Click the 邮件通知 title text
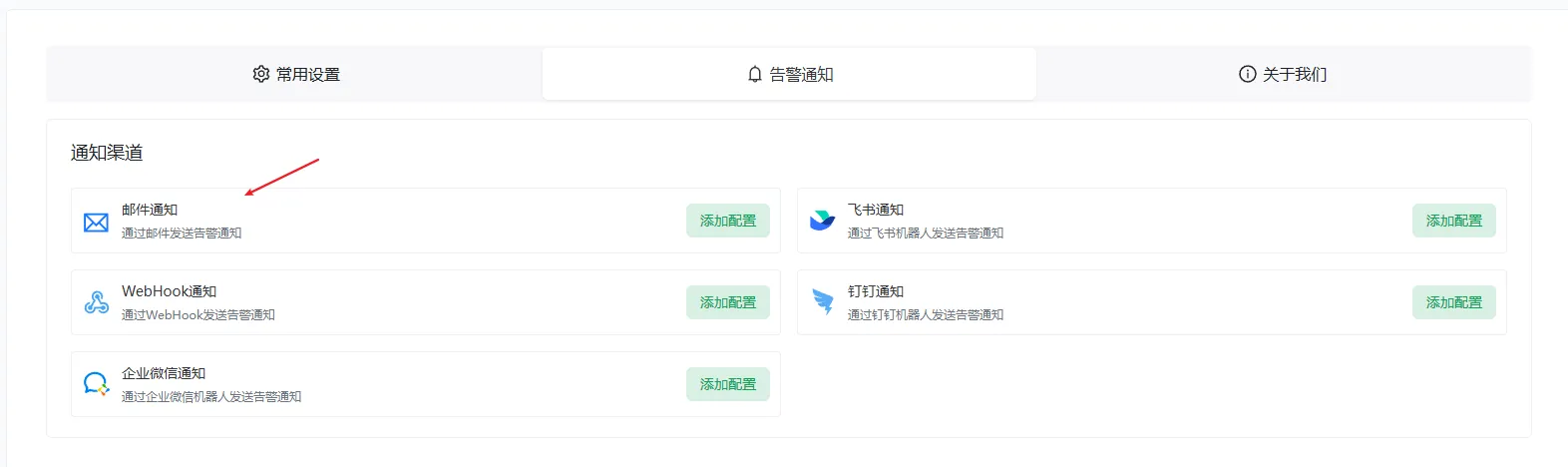The width and height of the screenshot is (1568, 467). (150, 210)
